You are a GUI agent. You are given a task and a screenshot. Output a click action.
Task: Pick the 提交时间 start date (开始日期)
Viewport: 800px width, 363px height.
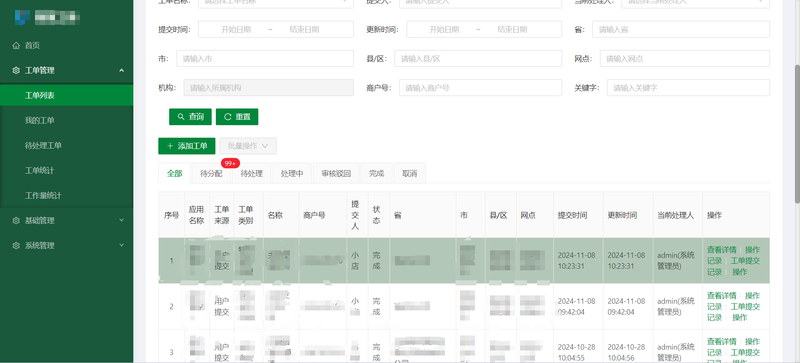click(236, 30)
